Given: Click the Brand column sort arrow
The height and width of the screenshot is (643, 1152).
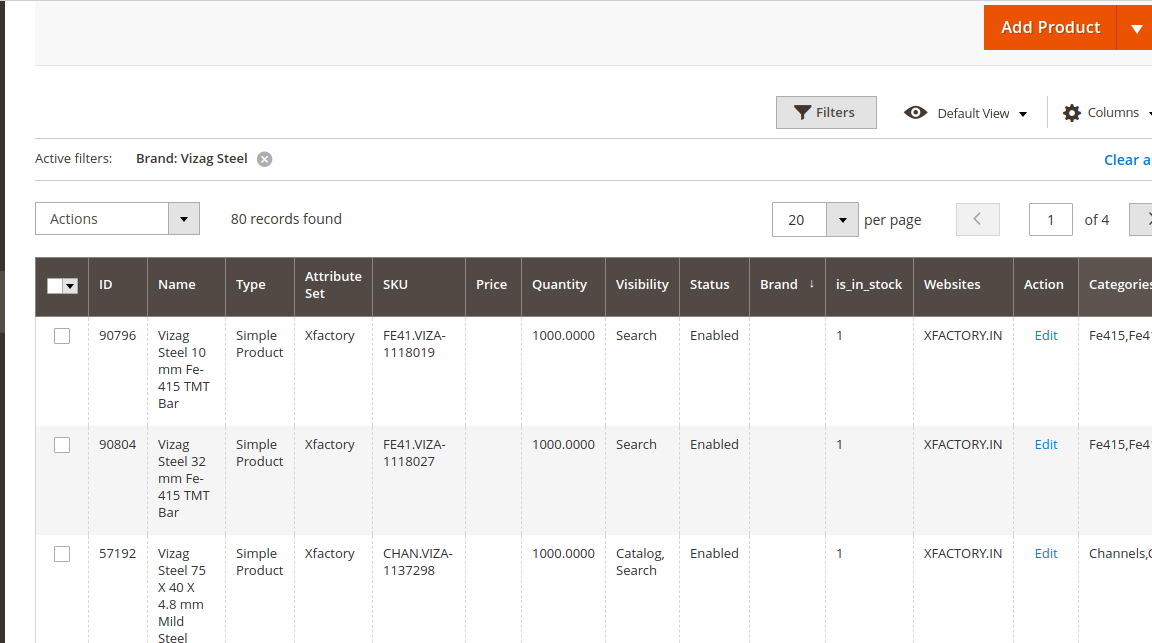Looking at the screenshot, I should (x=812, y=284).
